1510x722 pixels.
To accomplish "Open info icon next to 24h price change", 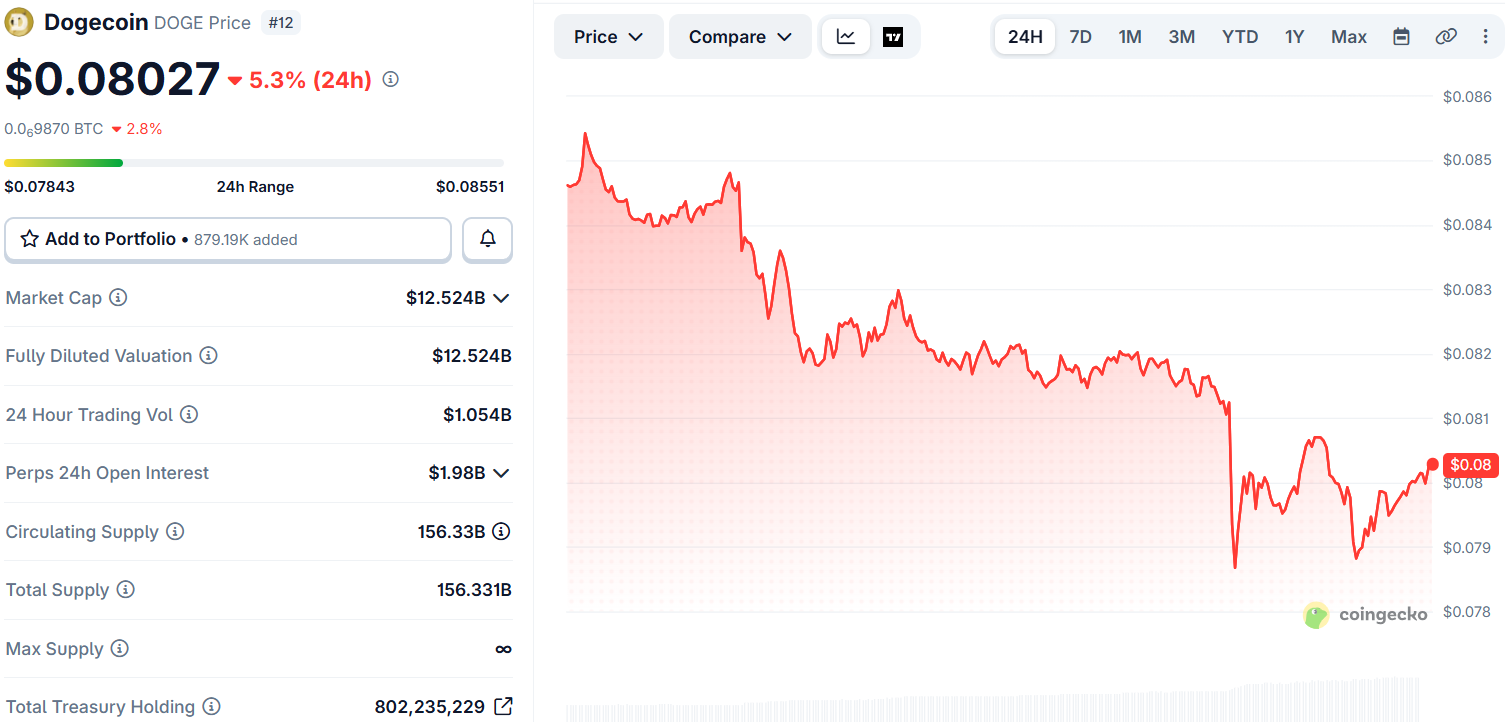I will (x=391, y=79).
